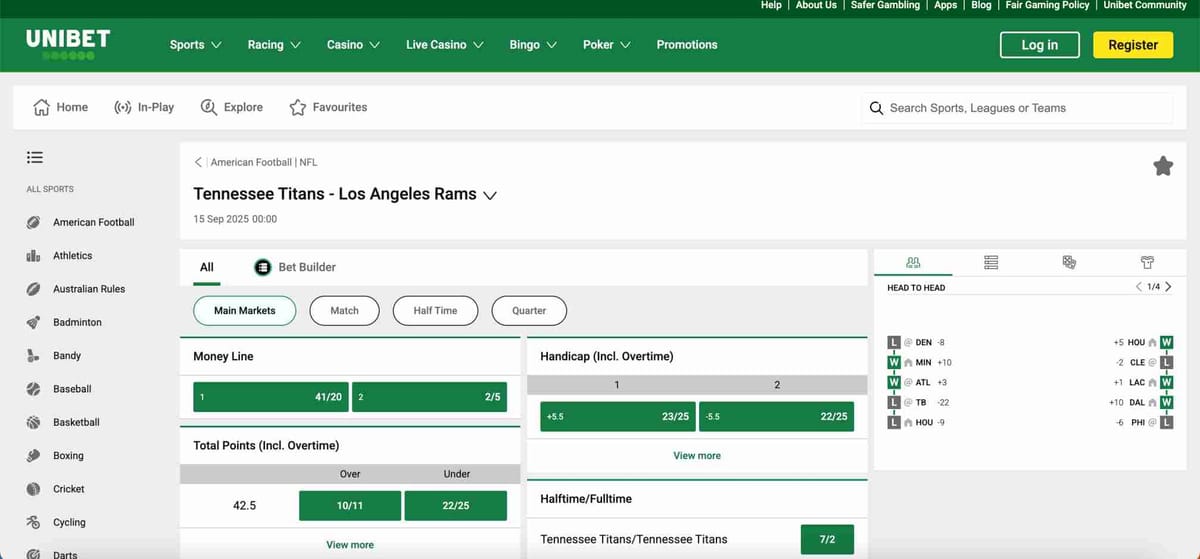Expand the match selector chevron
Image resolution: width=1200 pixels, height=559 pixels.
490,195
